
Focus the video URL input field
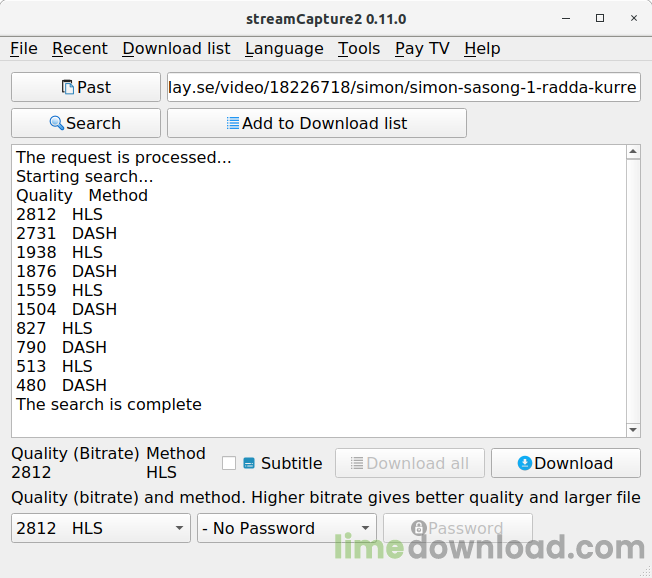pos(404,87)
